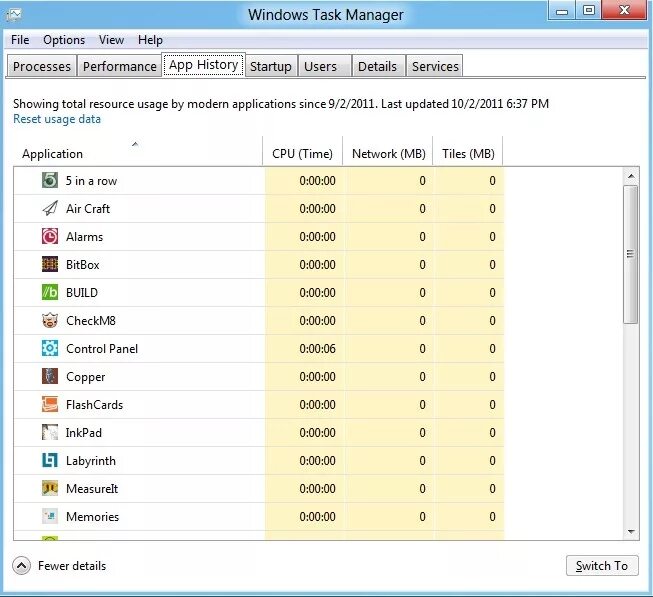Switch to the Details tab
Screen dimensions: 653x597
(378, 66)
